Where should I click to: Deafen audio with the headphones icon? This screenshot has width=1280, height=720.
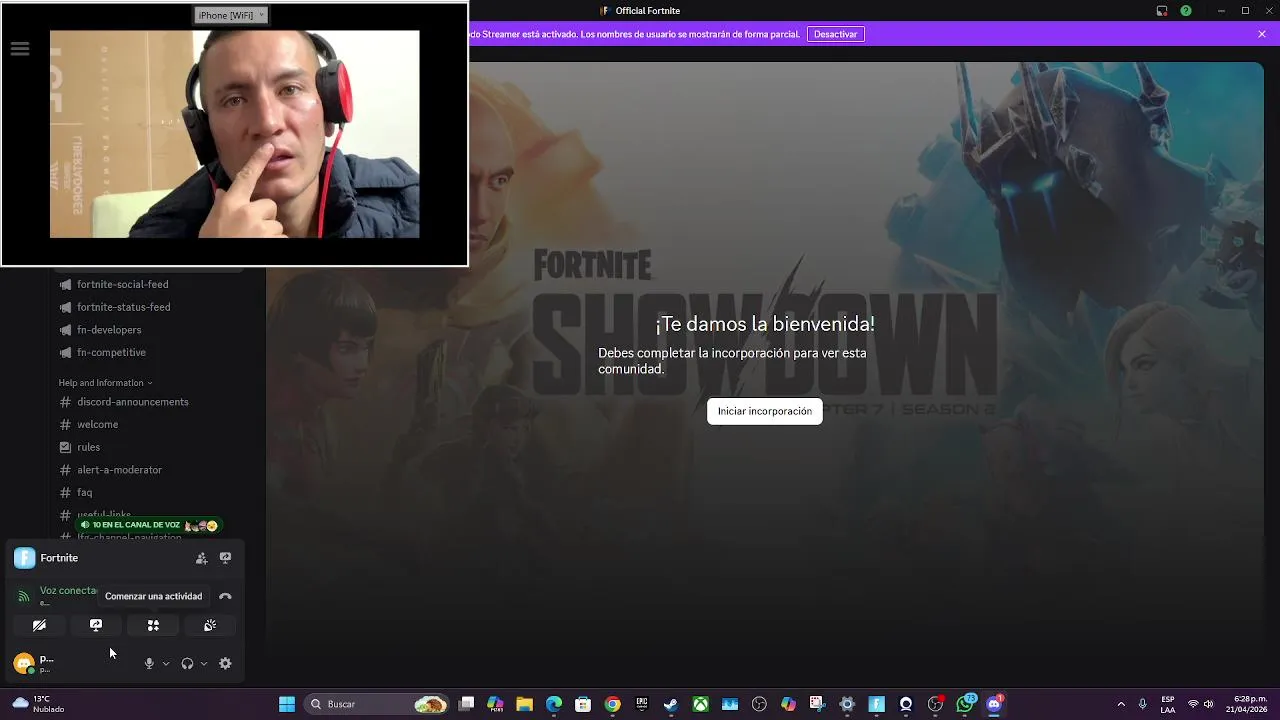[187, 663]
